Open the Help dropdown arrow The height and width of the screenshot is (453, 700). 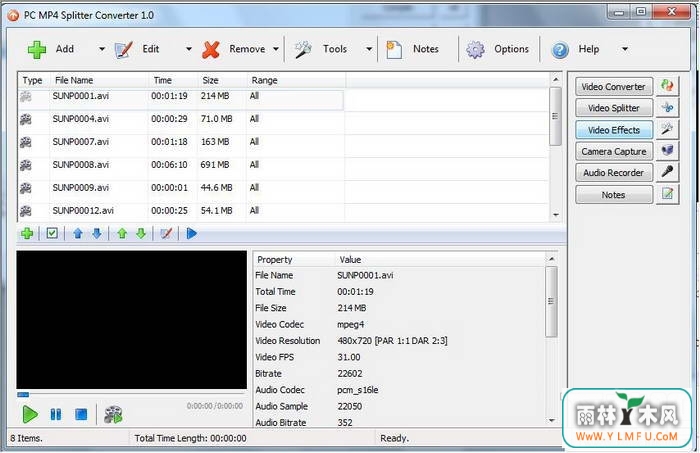click(x=625, y=50)
